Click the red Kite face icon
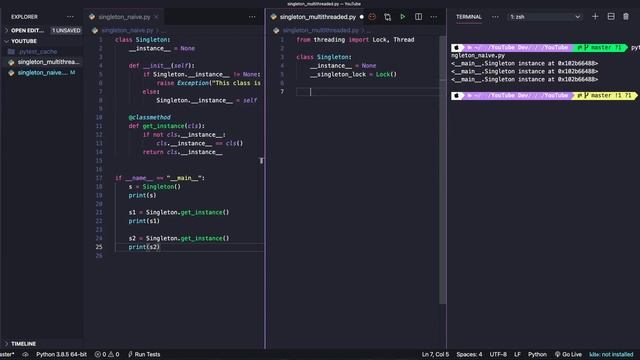Viewport: 640px width, 360px height. [372, 17]
